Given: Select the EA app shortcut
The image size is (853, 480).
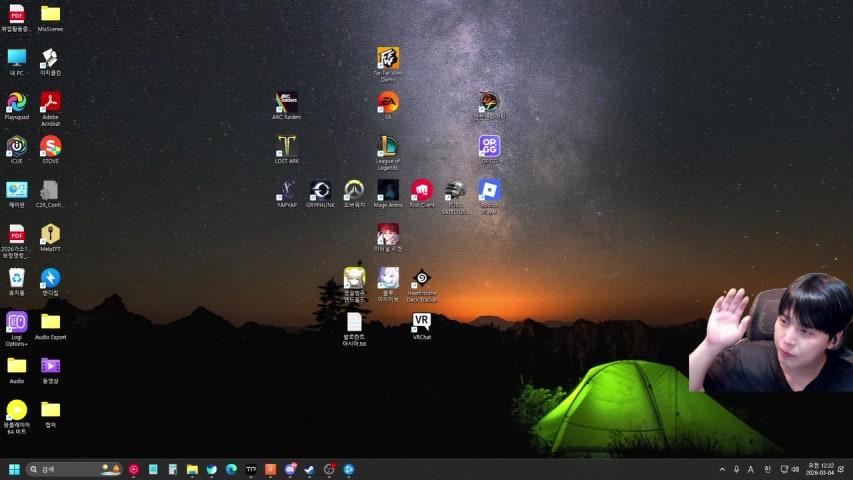Looking at the screenshot, I should pos(388,103).
